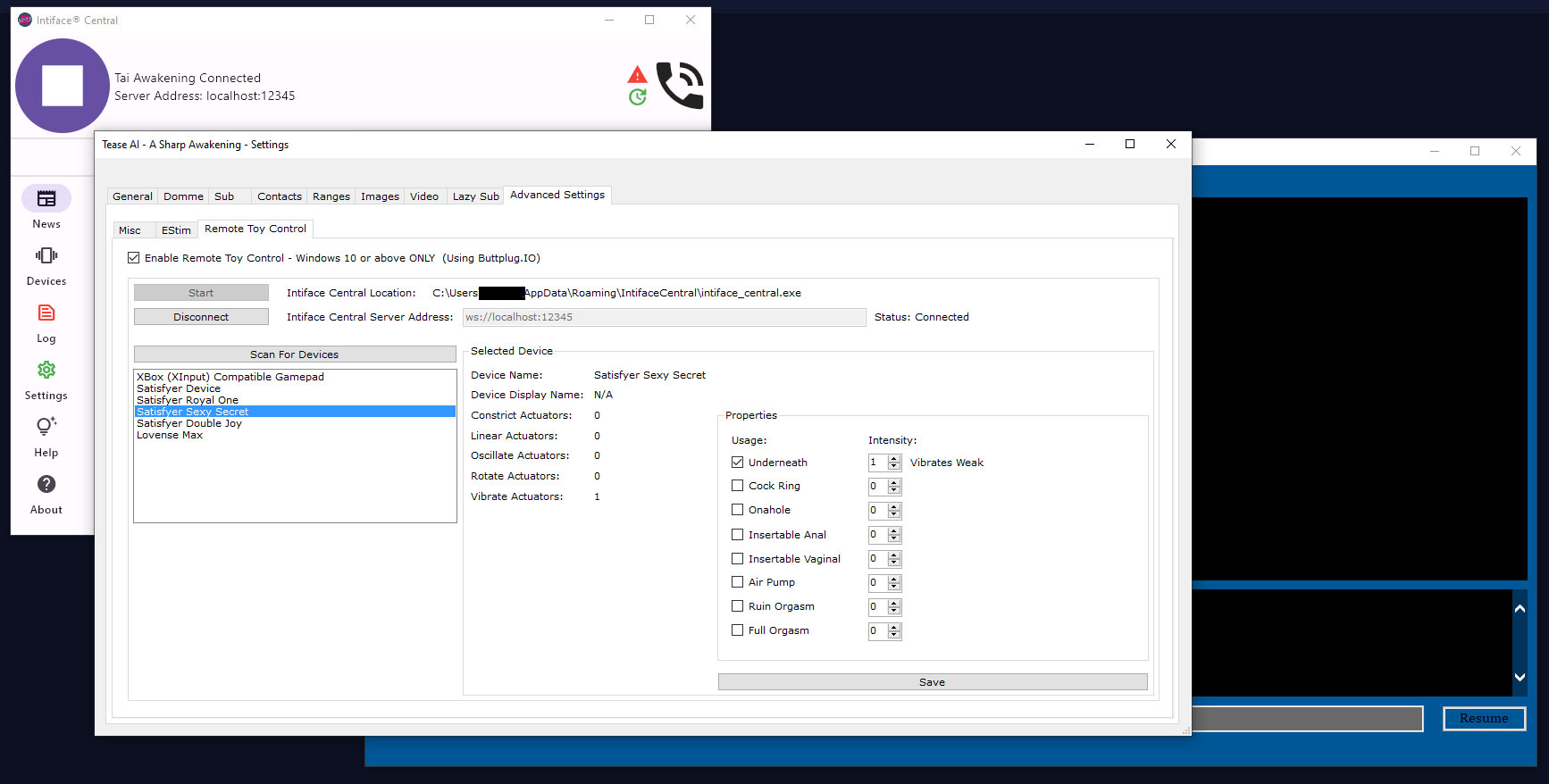The width and height of the screenshot is (1549, 784).
Task: Select Lovense Max in device list
Action: [295, 435]
